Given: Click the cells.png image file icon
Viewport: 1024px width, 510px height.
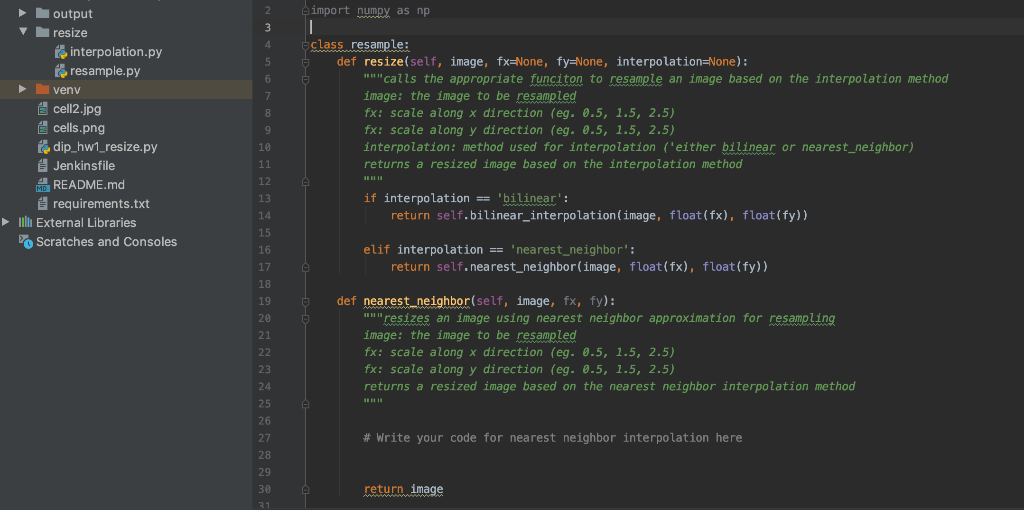Looking at the screenshot, I should click(x=43, y=127).
